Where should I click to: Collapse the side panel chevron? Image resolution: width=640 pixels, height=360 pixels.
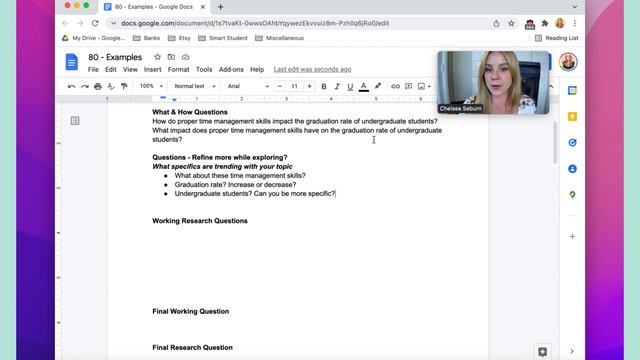pyautogui.click(x=572, y=351)
